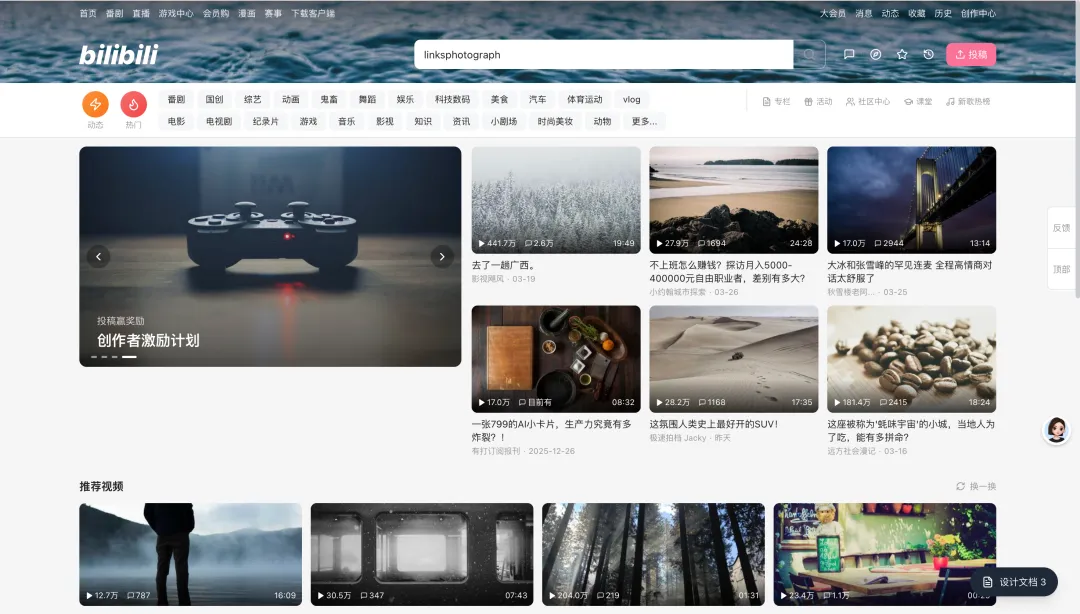Go to the previous carousel banner
1080x614 pixels.
[x=98, y=257]
